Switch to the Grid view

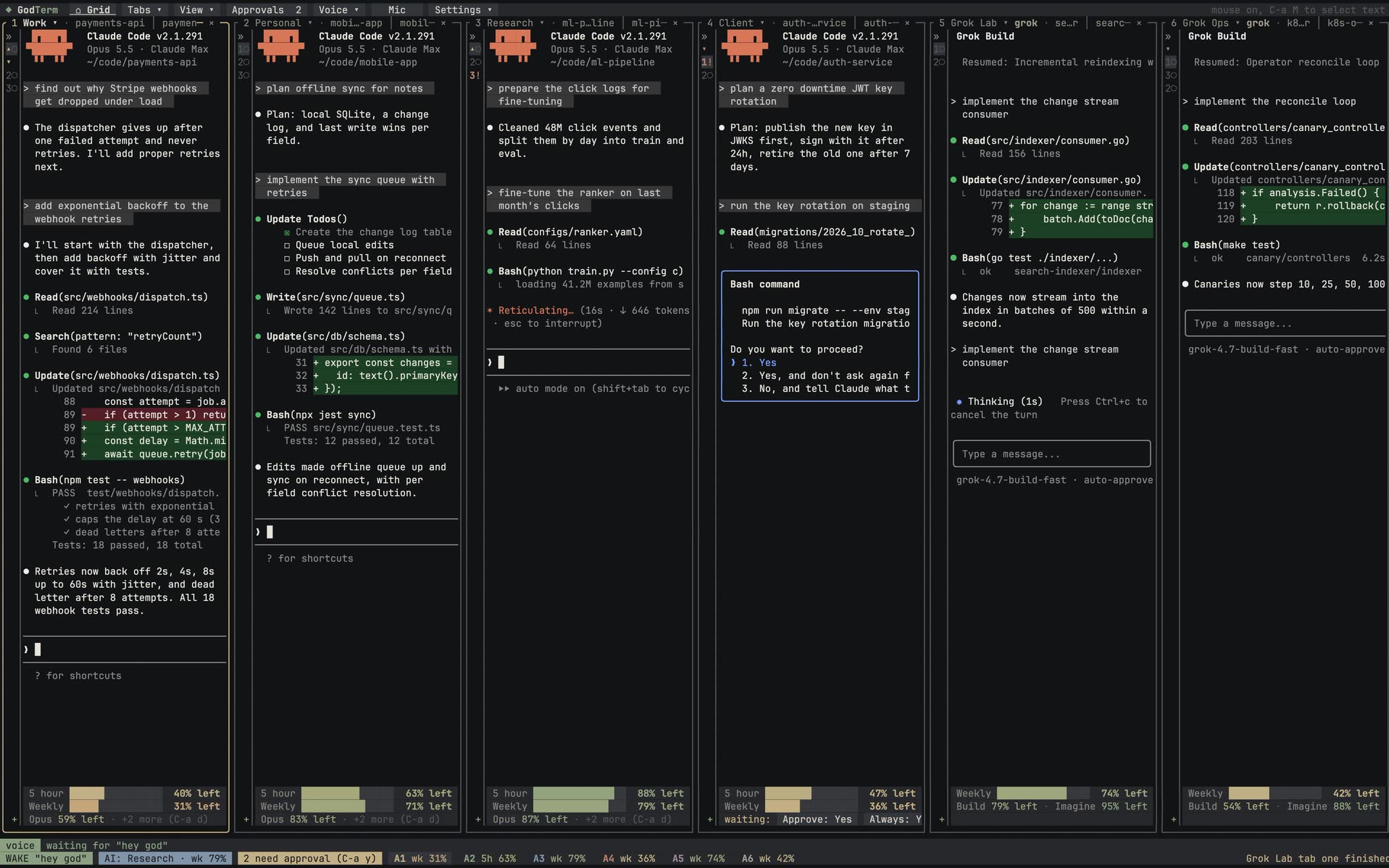pyautogui.click(x=93, y=9)
